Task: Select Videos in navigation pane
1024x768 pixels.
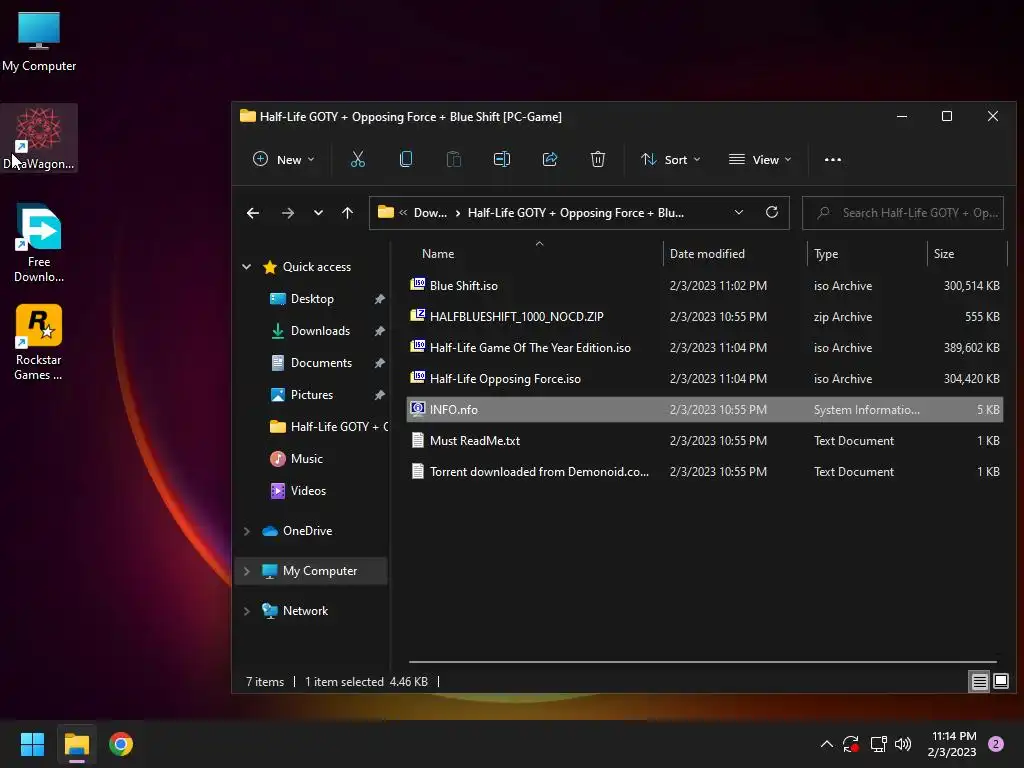Action: click(x=308, y=491)
